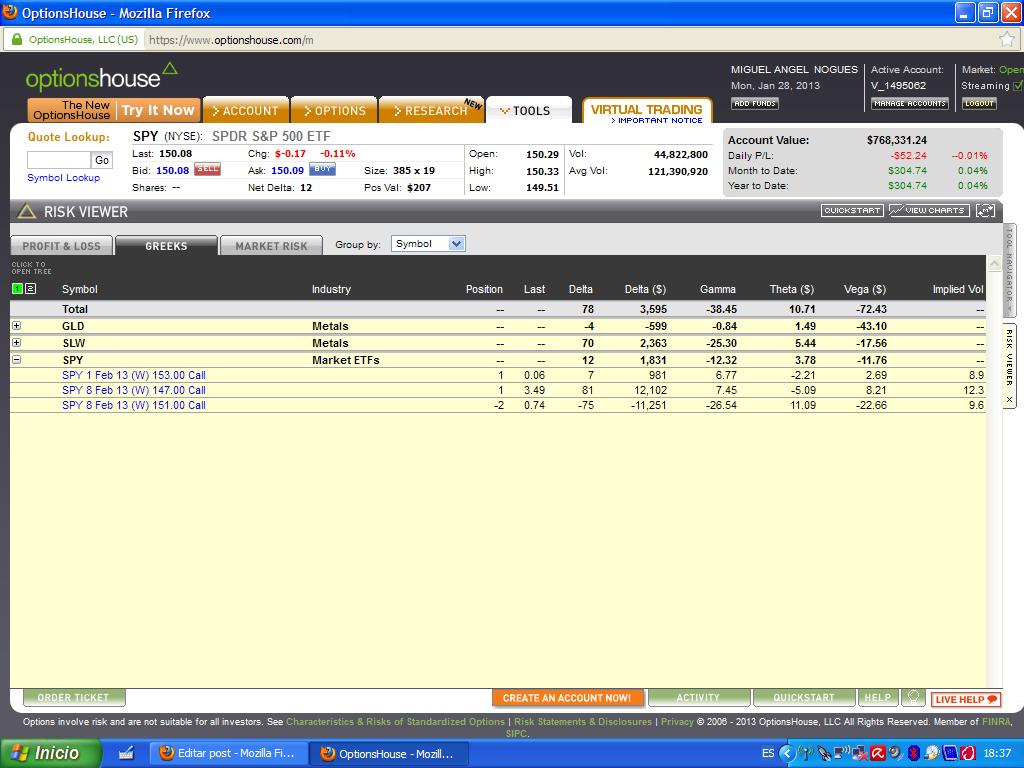
Task: Open Risk Statements & Disclosures link
Action: coord(583,722)
